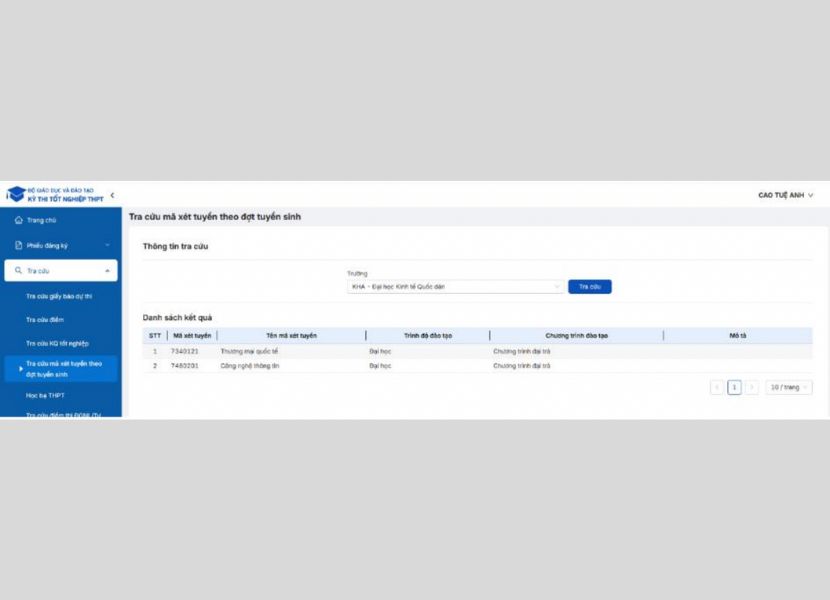Go to previous results page arrow
Viewport: 830px width, 600px height.
717,387
